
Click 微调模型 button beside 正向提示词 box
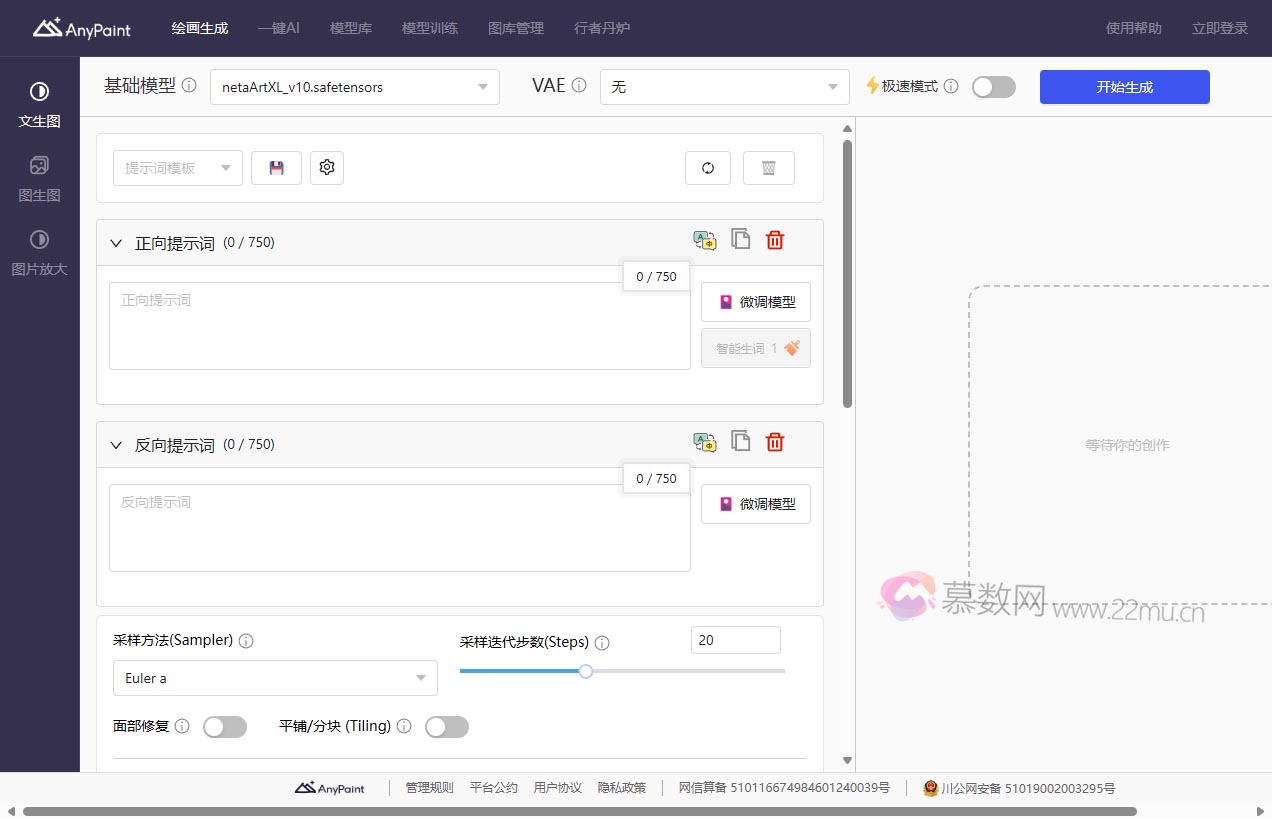(x=756, y=302)
